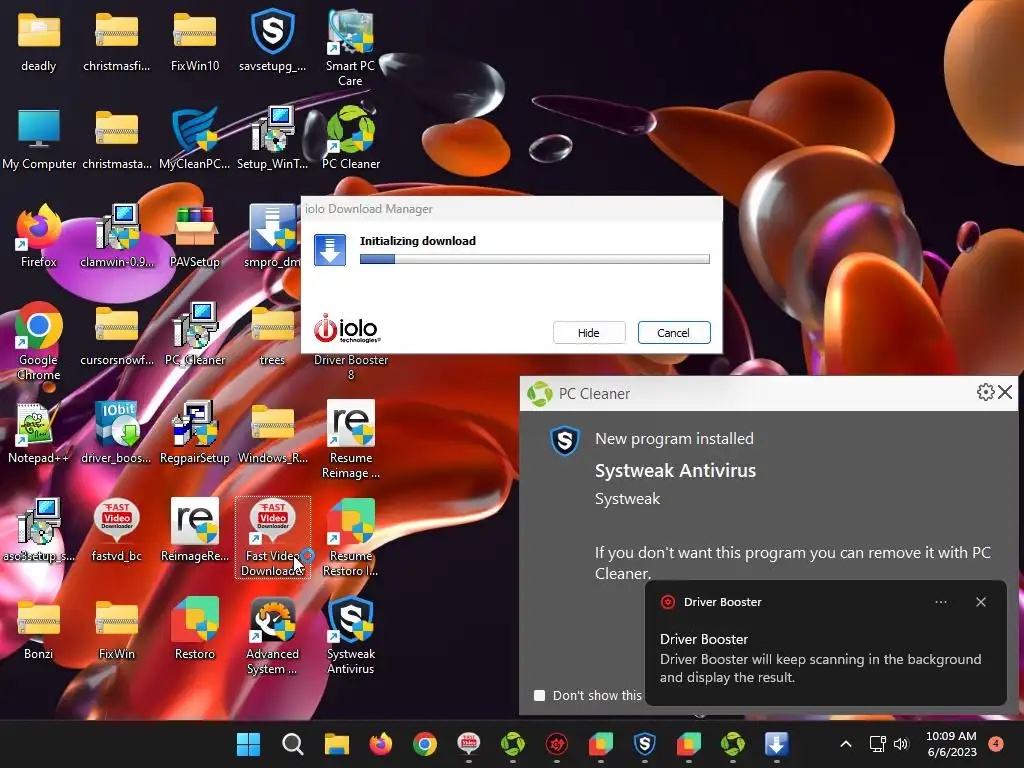Click the iolo download progress bar
The width and height of the screenshot is (1024, 768).
(x=534, y=259)
